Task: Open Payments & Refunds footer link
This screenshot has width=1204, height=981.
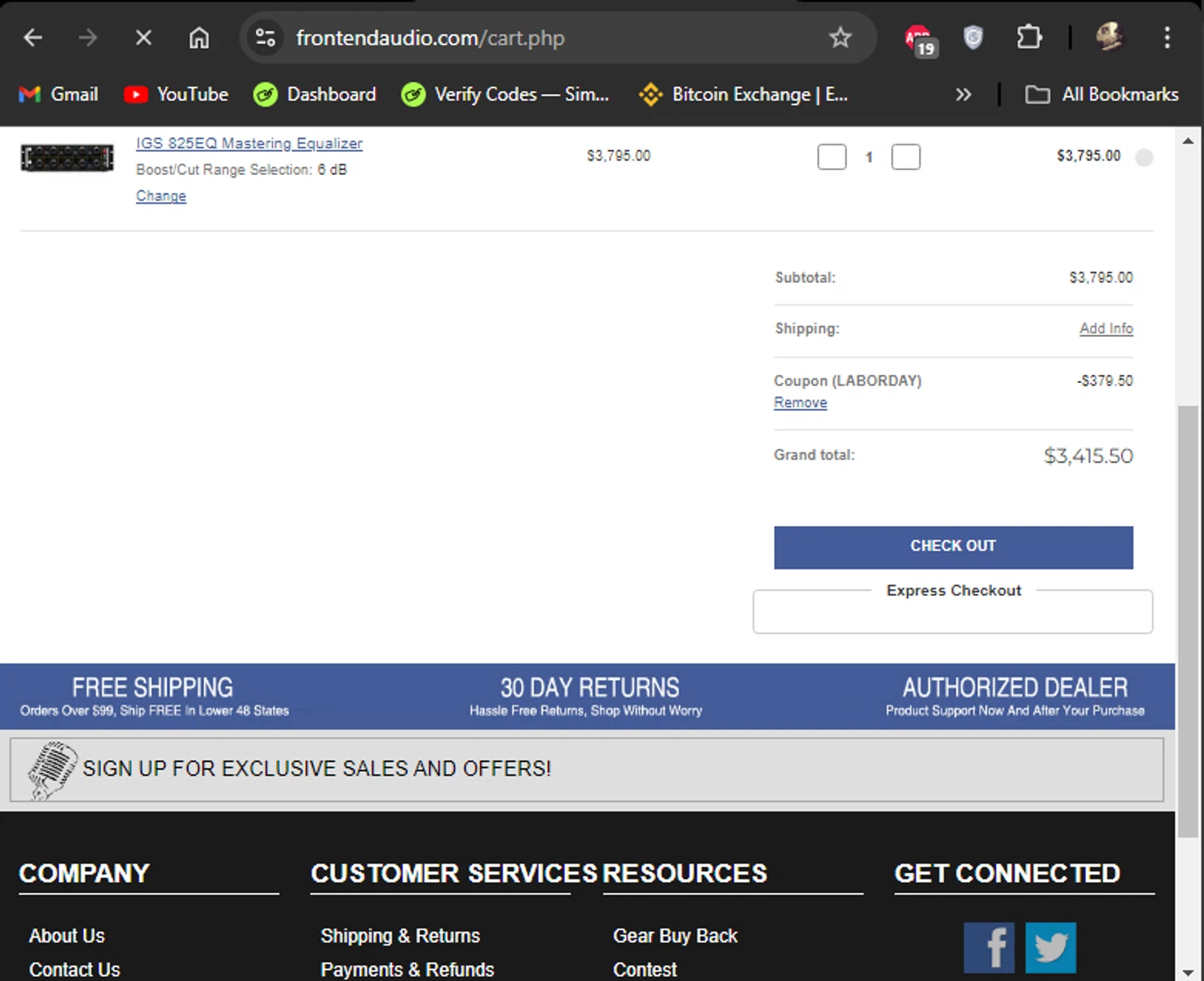Action: click(x=408, y=970)
